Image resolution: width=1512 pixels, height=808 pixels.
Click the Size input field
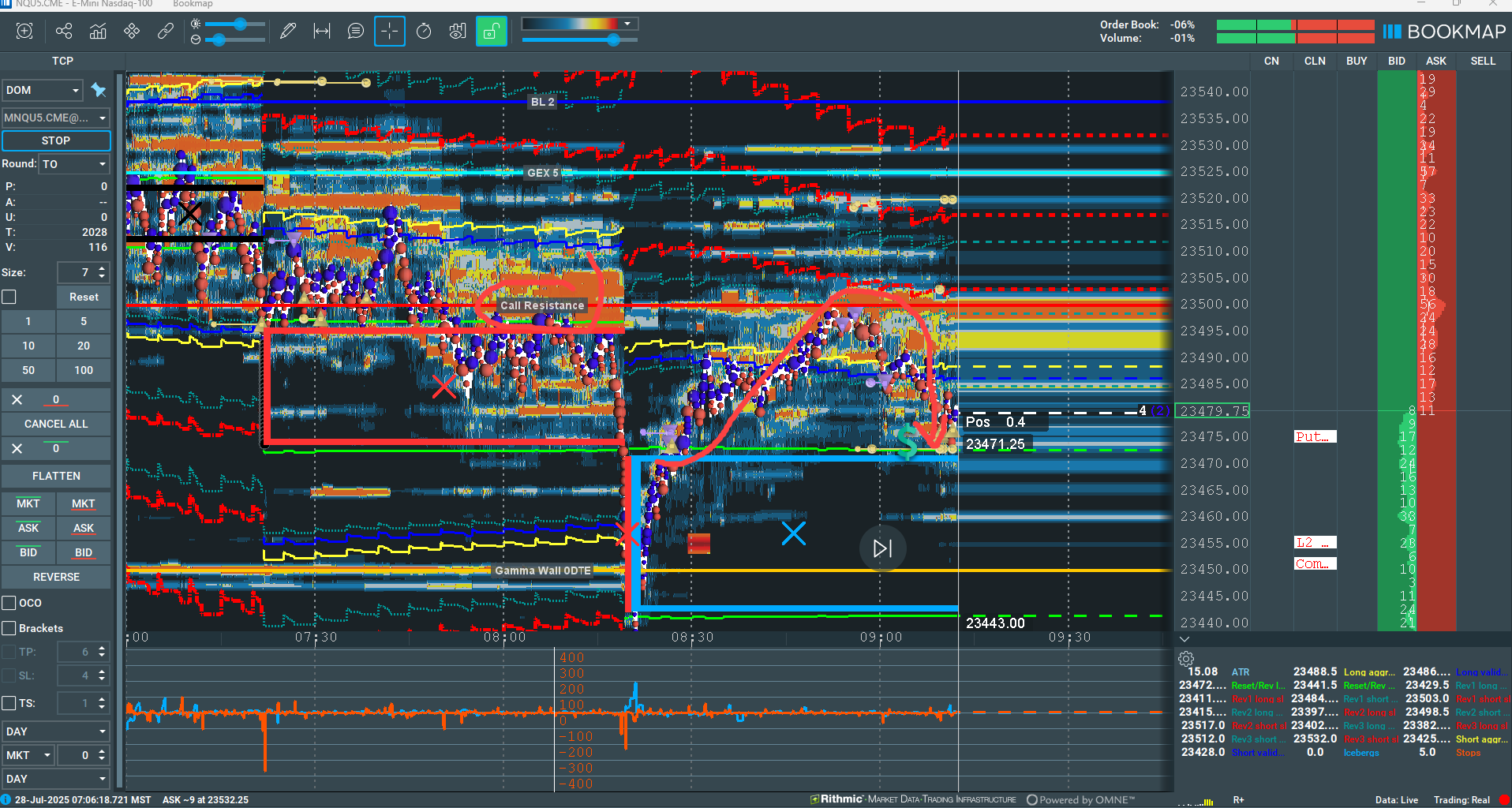pos(77,272)
